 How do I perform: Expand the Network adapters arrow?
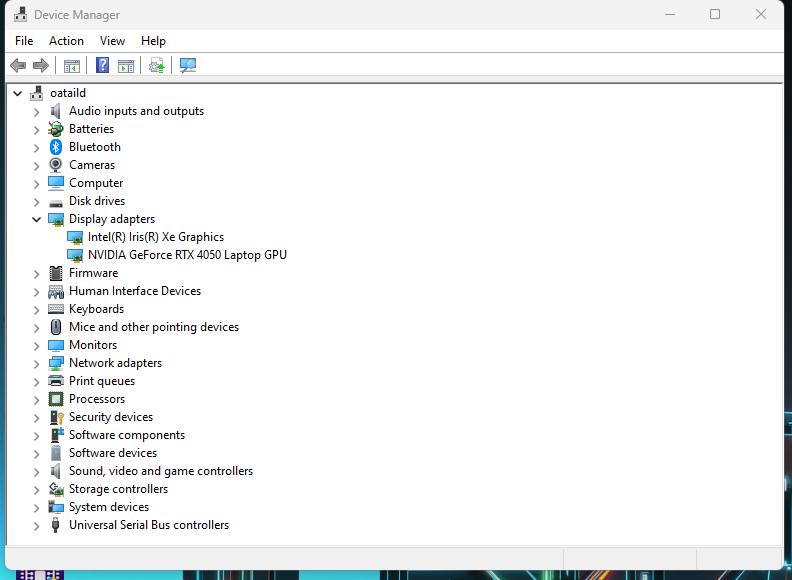point(36,364)
